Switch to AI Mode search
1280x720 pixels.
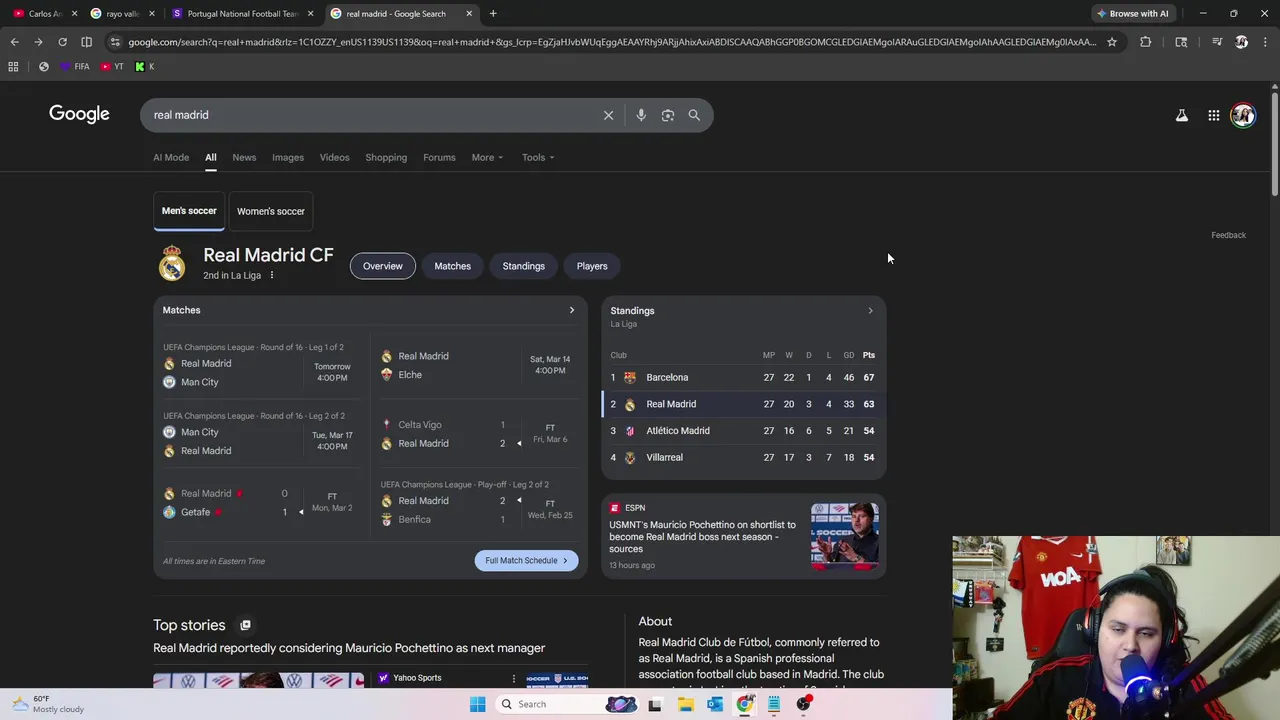point(171,157)
